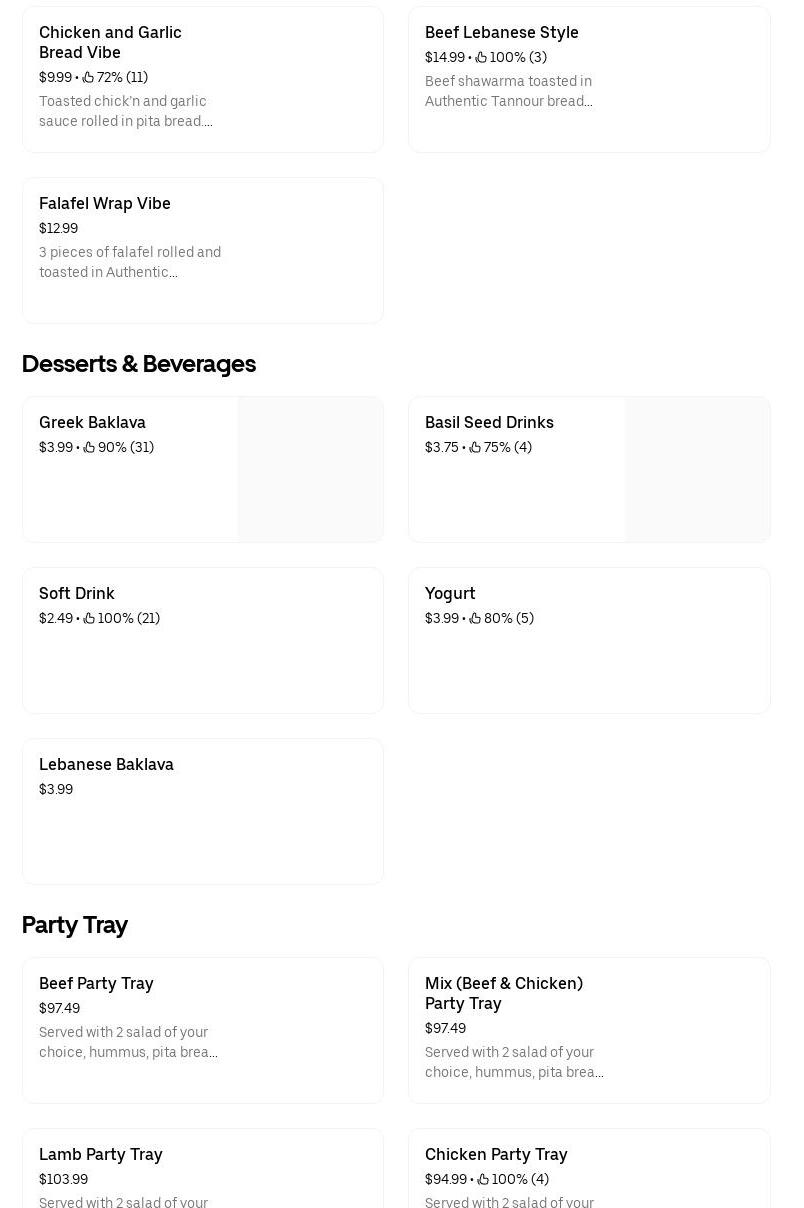Click the thumbs-up icon beside Beef Lebanese Style rating
804x1208 pixels.
pyautogui.click(x=482, y=57)
